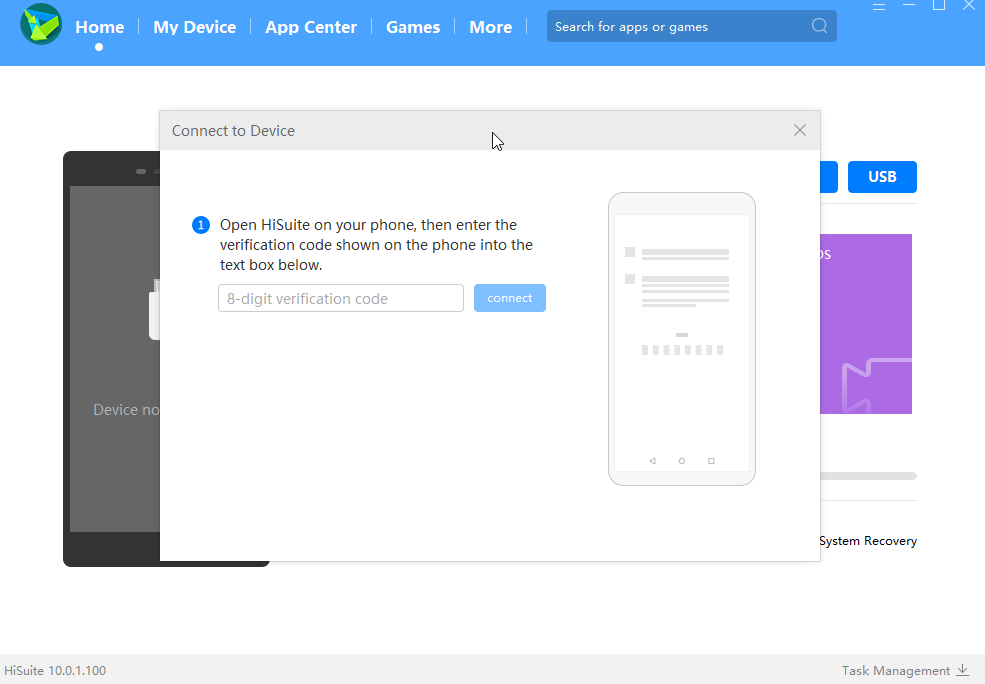Click the HiSuite logo icon

click(x=41, y=24)
